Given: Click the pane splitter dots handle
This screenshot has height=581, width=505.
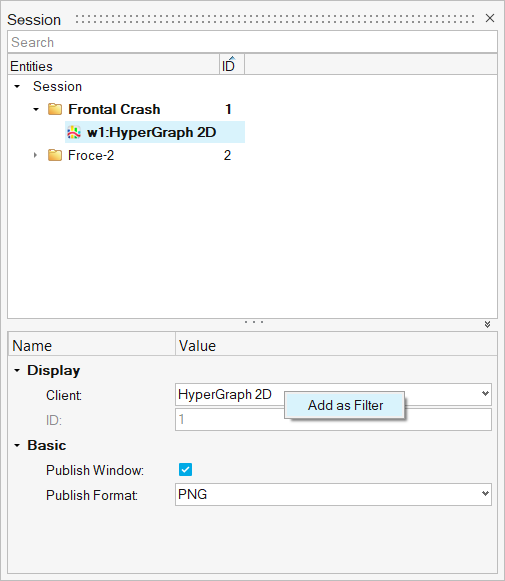Looking at the screenshot, I should [x=254, y=322].
